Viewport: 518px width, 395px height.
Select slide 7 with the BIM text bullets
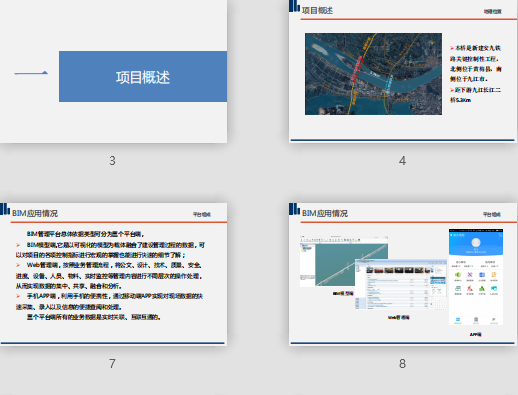[113, 274]
